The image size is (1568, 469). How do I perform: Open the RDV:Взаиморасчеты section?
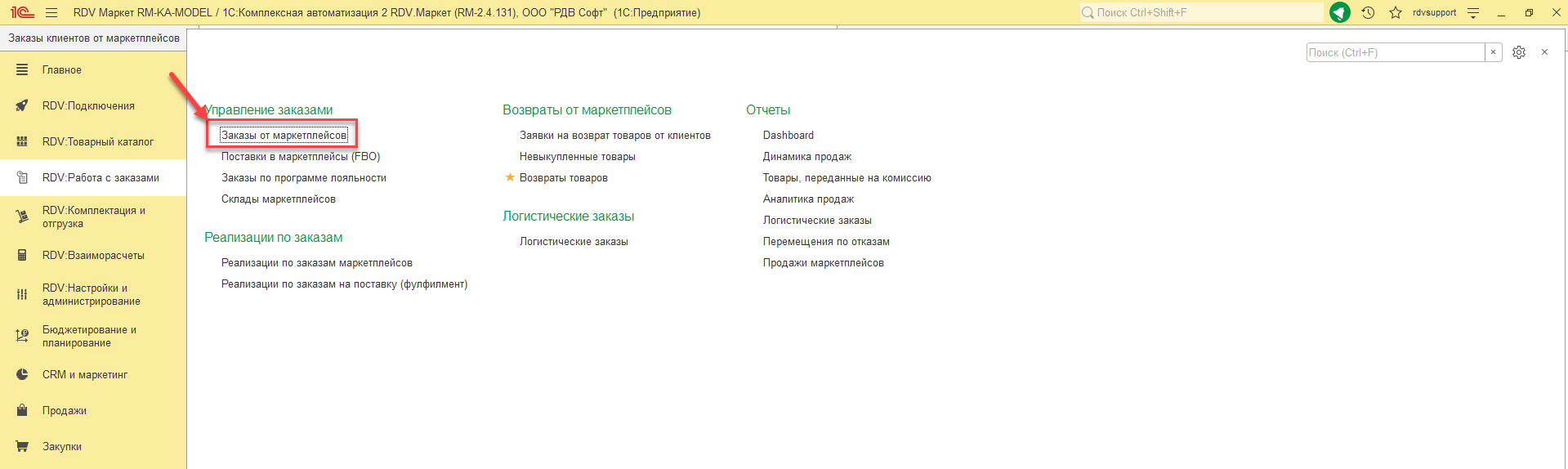coord(93,256)
